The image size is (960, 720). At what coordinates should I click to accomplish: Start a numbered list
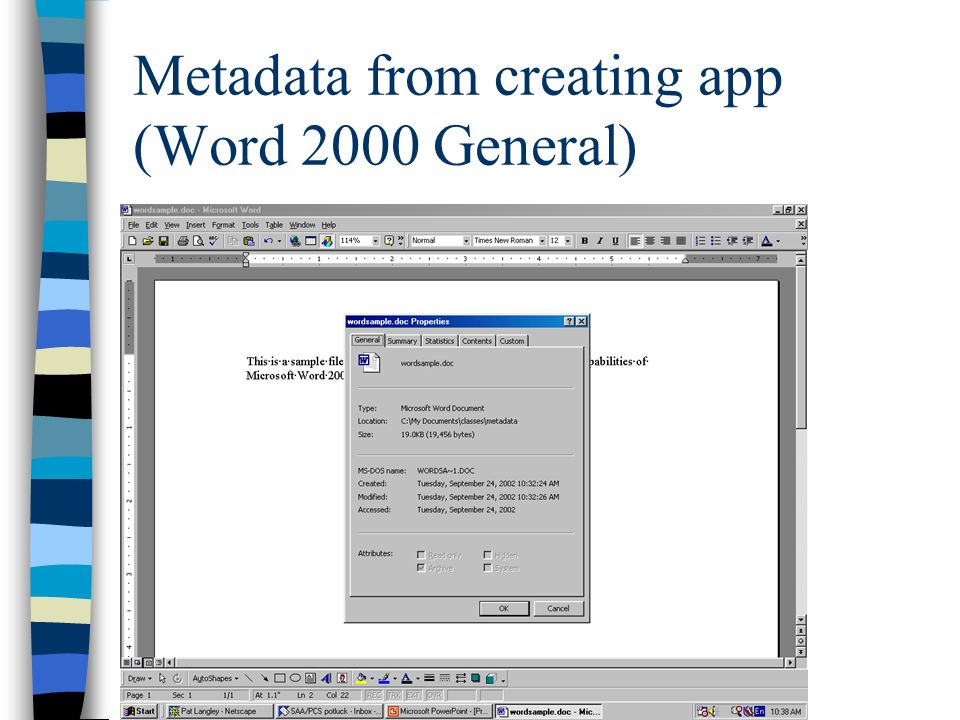pyautogui.click(x=700, y=241)
